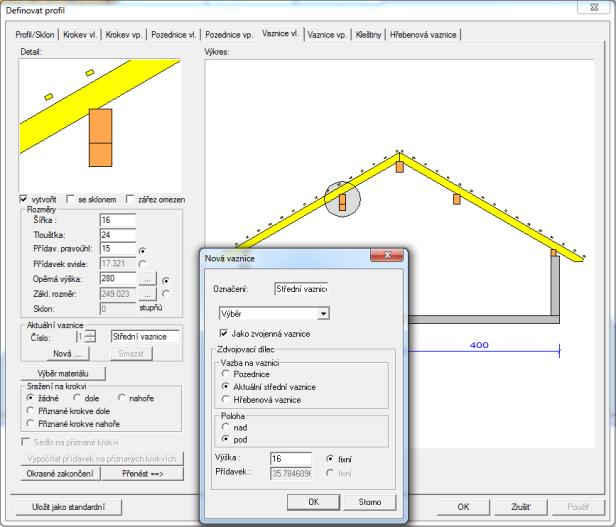The width and height of the screenshot is (616, 527).
Task: Click the Střední vaznice name field in Aktuální vaznice
Action: pos(145,336)
